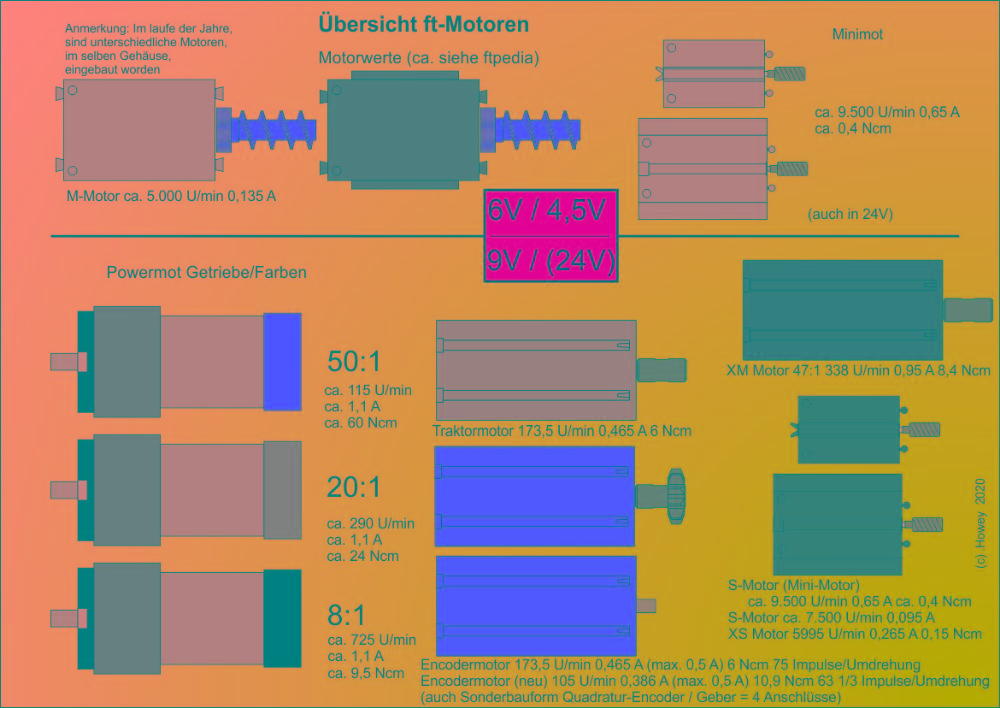
Task: Click the magenta voltage box 6V / 4,5V
Action: pyautogui.click(x=551, y=212)
